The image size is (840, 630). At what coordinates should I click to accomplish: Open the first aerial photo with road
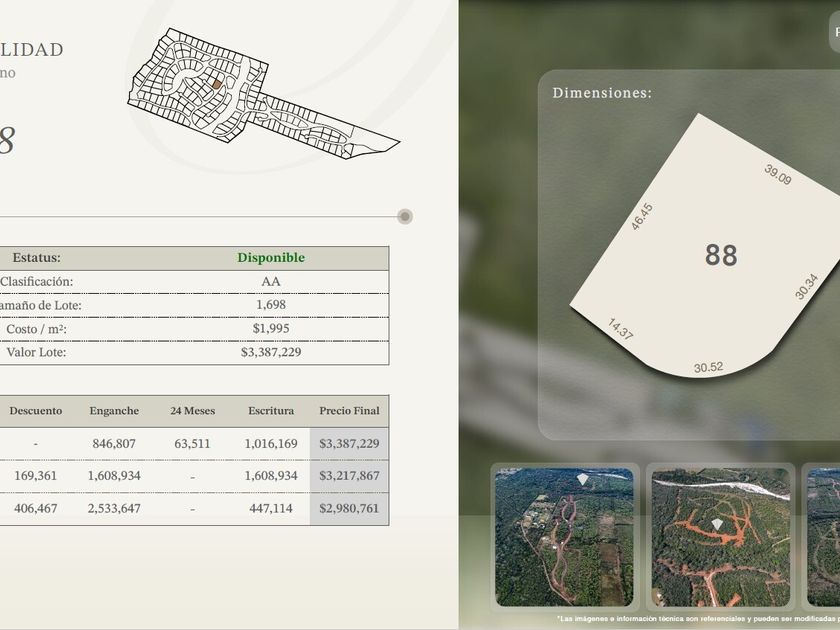click(564, 537)
